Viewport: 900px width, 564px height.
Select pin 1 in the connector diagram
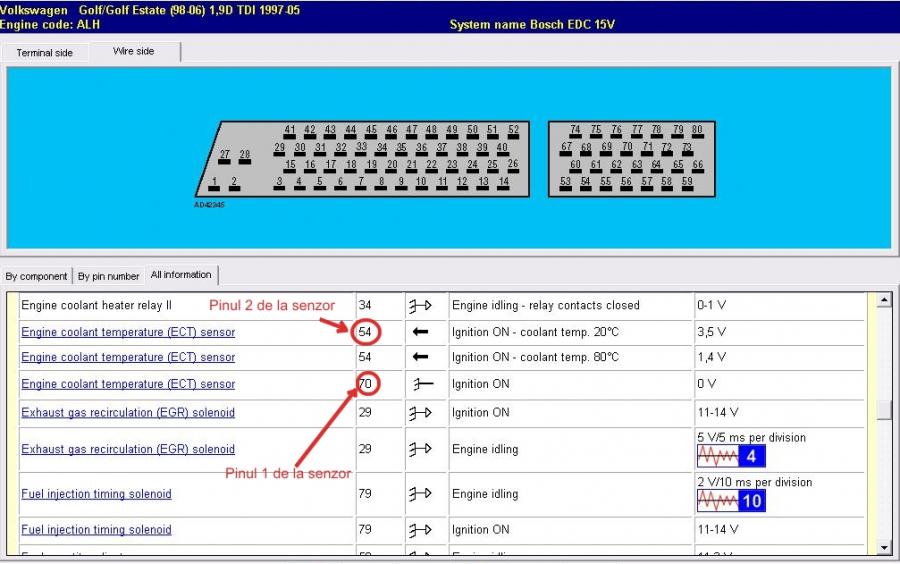coord(214,184)
